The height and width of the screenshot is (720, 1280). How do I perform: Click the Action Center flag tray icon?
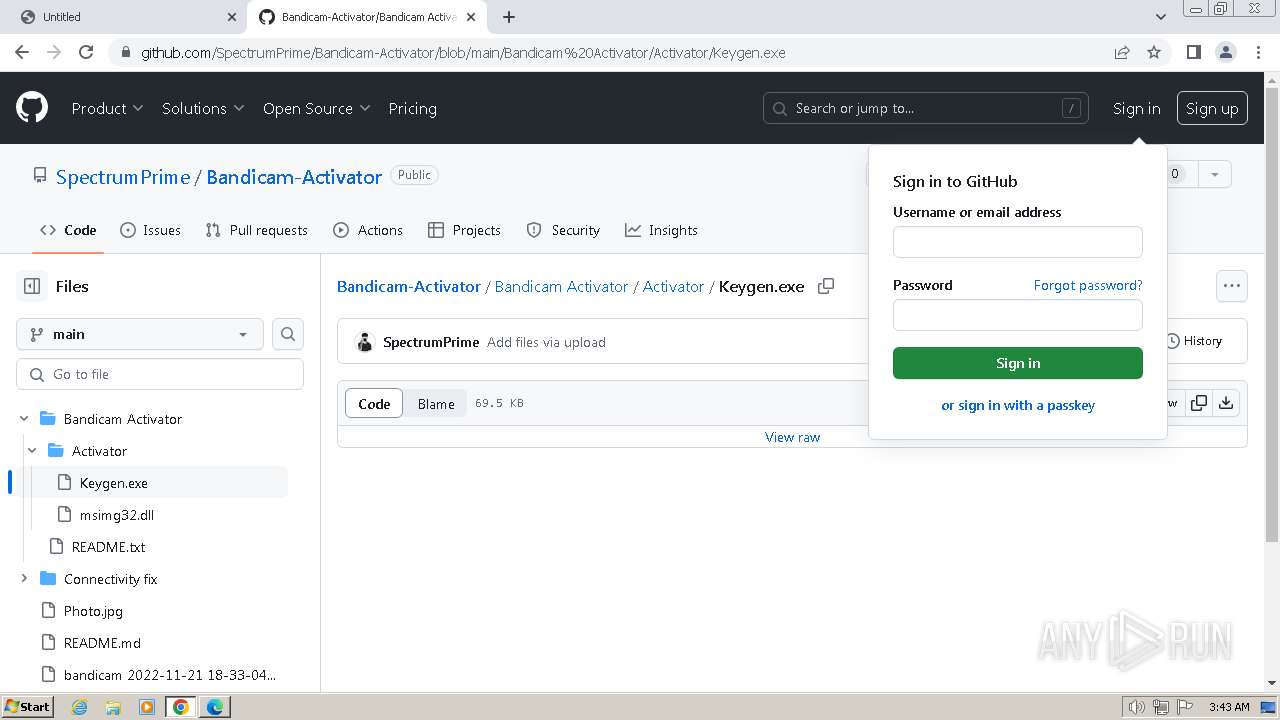point(1184,707)
